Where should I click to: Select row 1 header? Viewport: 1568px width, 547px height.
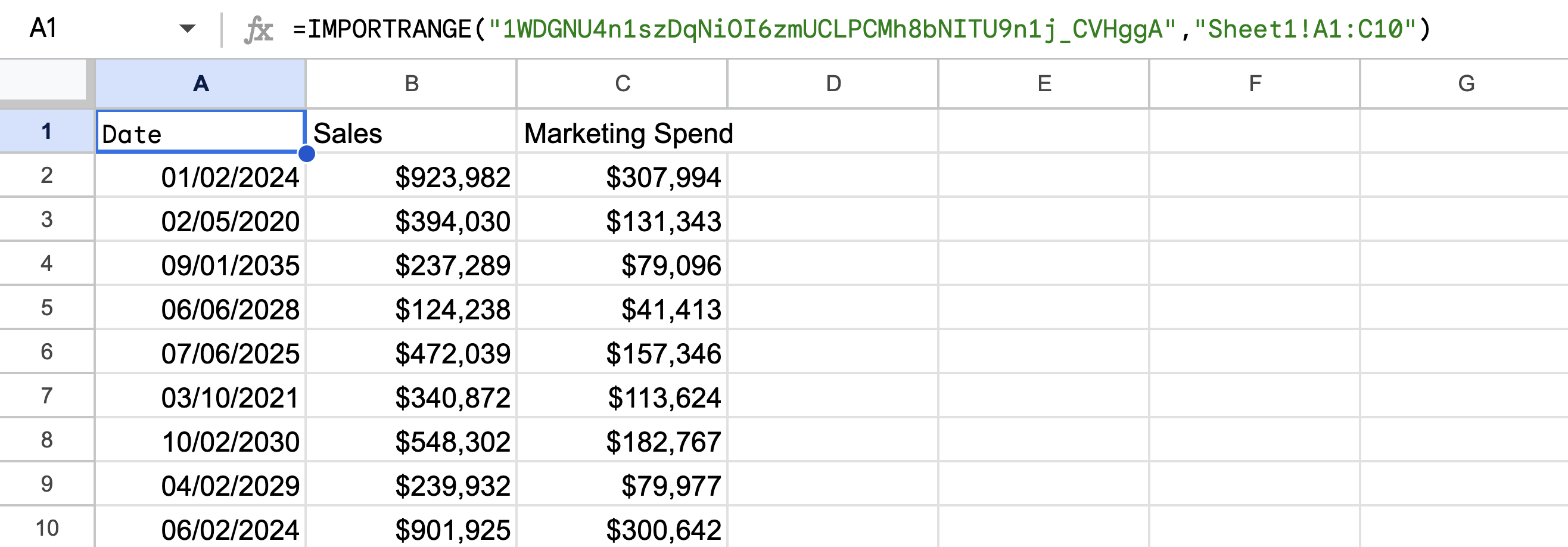(x=47, y=133)
